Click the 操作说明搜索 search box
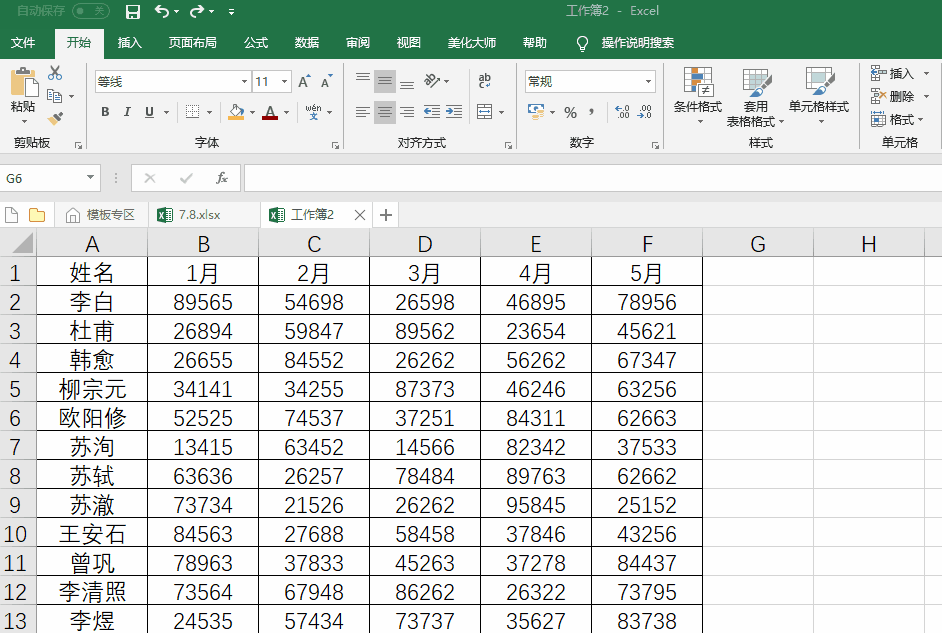The width and height of the screenshot is (942, 633). coord(637,43)
